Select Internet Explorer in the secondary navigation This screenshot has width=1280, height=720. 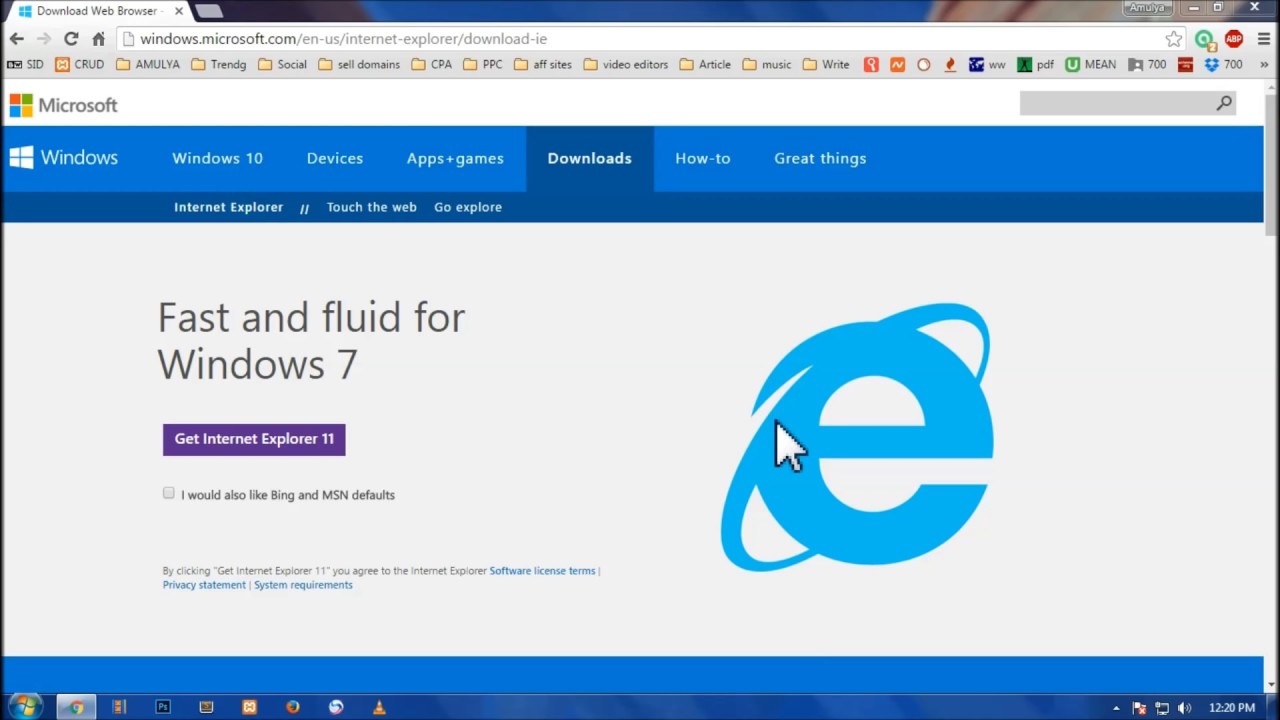click(228, 207)
